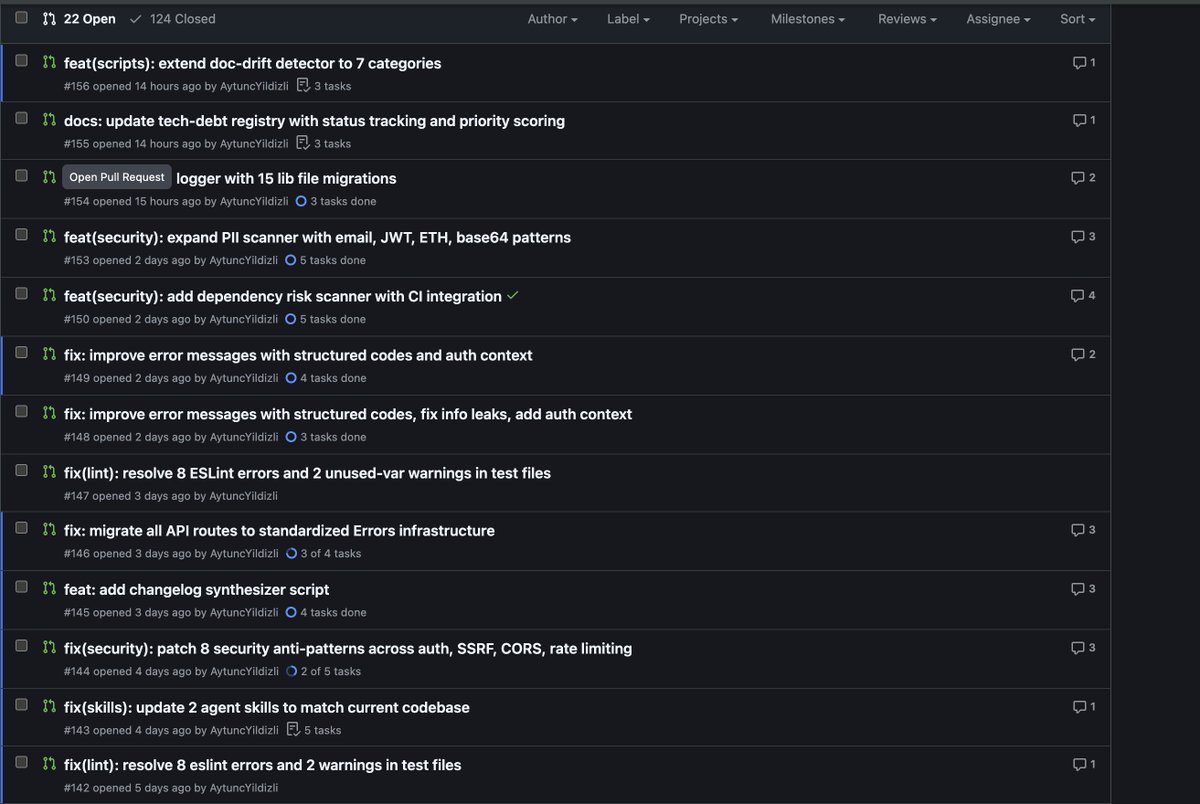Click pull request icon of PR #153
Viewport: 1200px width, 804px height.
[49, 237]
